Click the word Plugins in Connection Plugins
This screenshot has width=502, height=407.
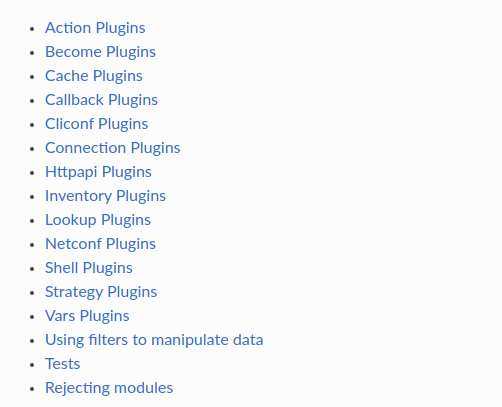pos(155,148)
